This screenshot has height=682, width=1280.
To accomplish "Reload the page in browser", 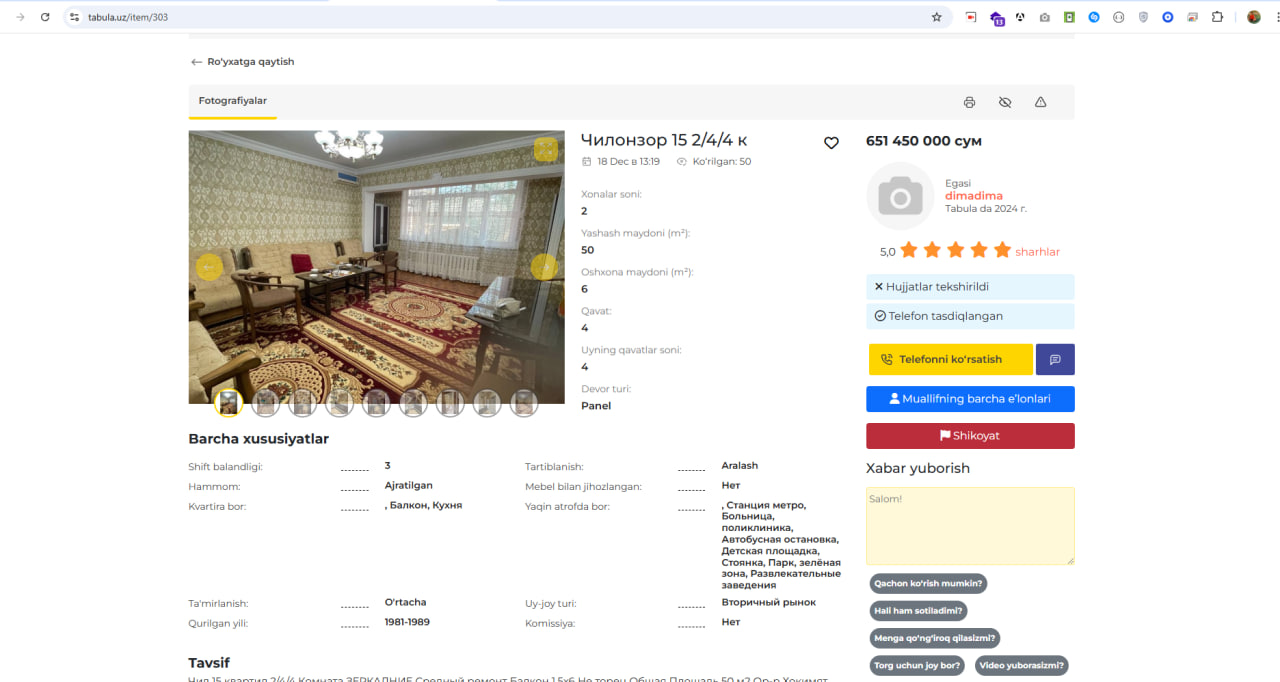I will tap(45, 17).
